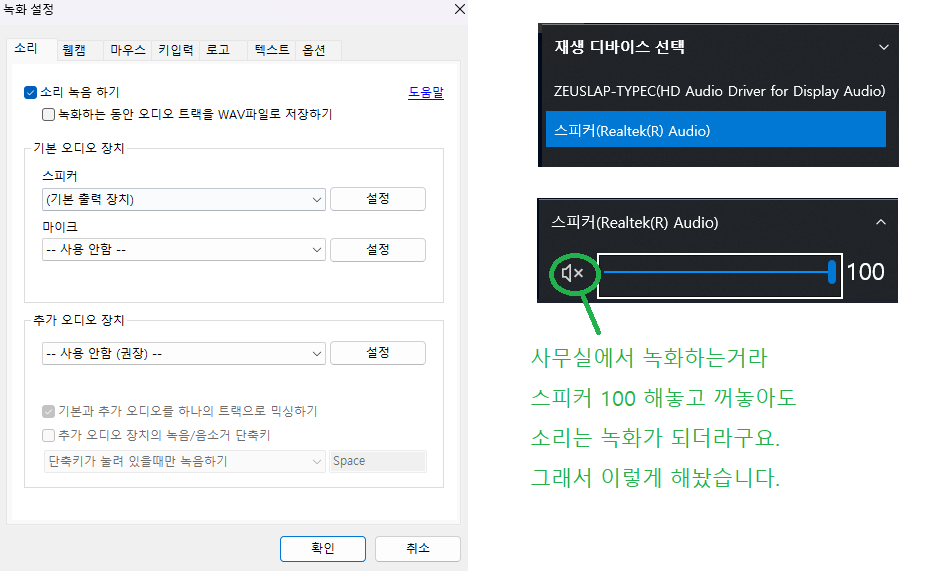Select the 키입력 tab
Viewport: 940px width, 571px height.
(176, 50)
